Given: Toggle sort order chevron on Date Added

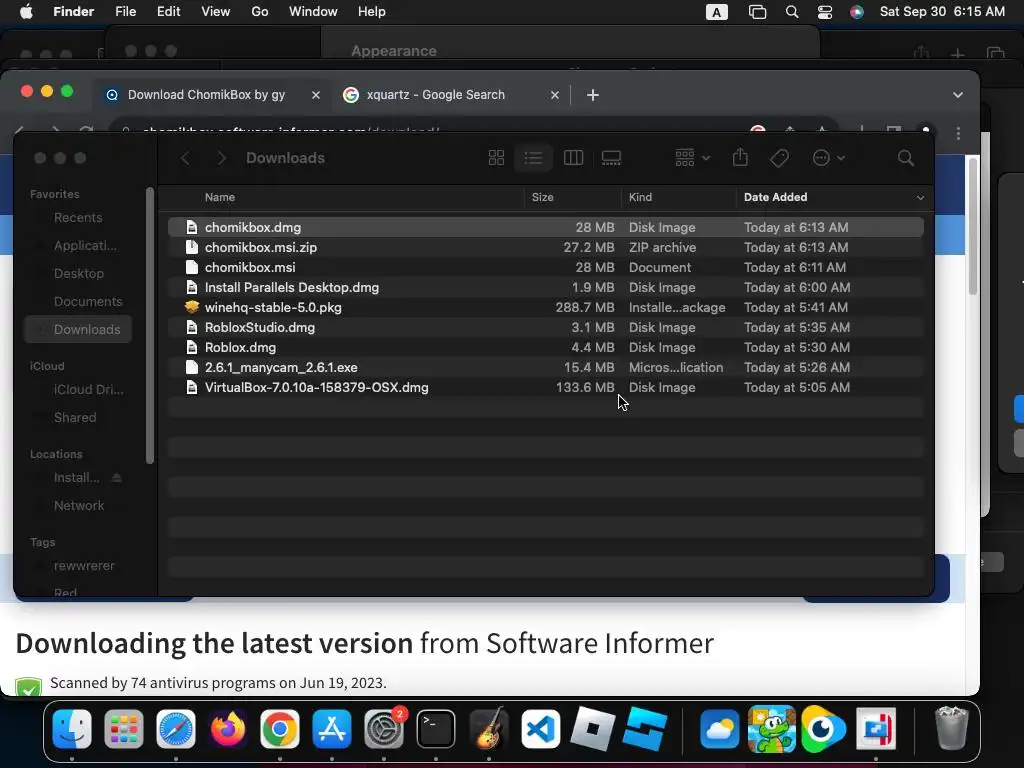Looking at the screenshot, I should pos(920,198).
